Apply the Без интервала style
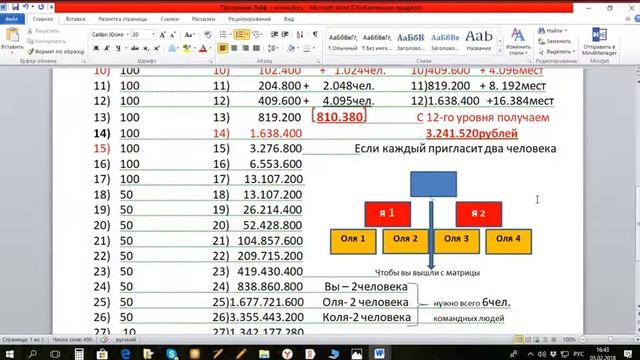The image size is (640, 360). [x=377, y=42]
